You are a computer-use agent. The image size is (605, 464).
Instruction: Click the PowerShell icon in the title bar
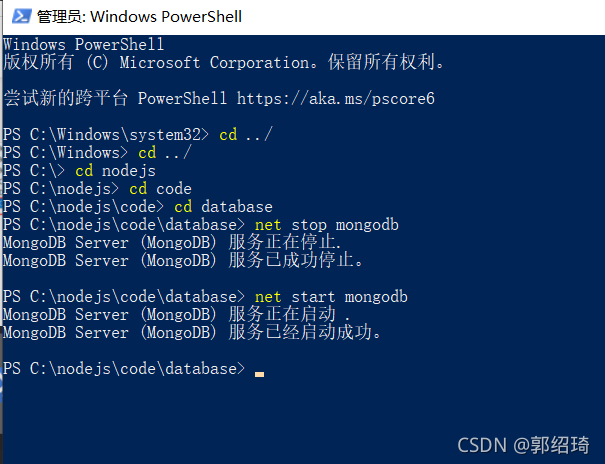tap(18, 17)
